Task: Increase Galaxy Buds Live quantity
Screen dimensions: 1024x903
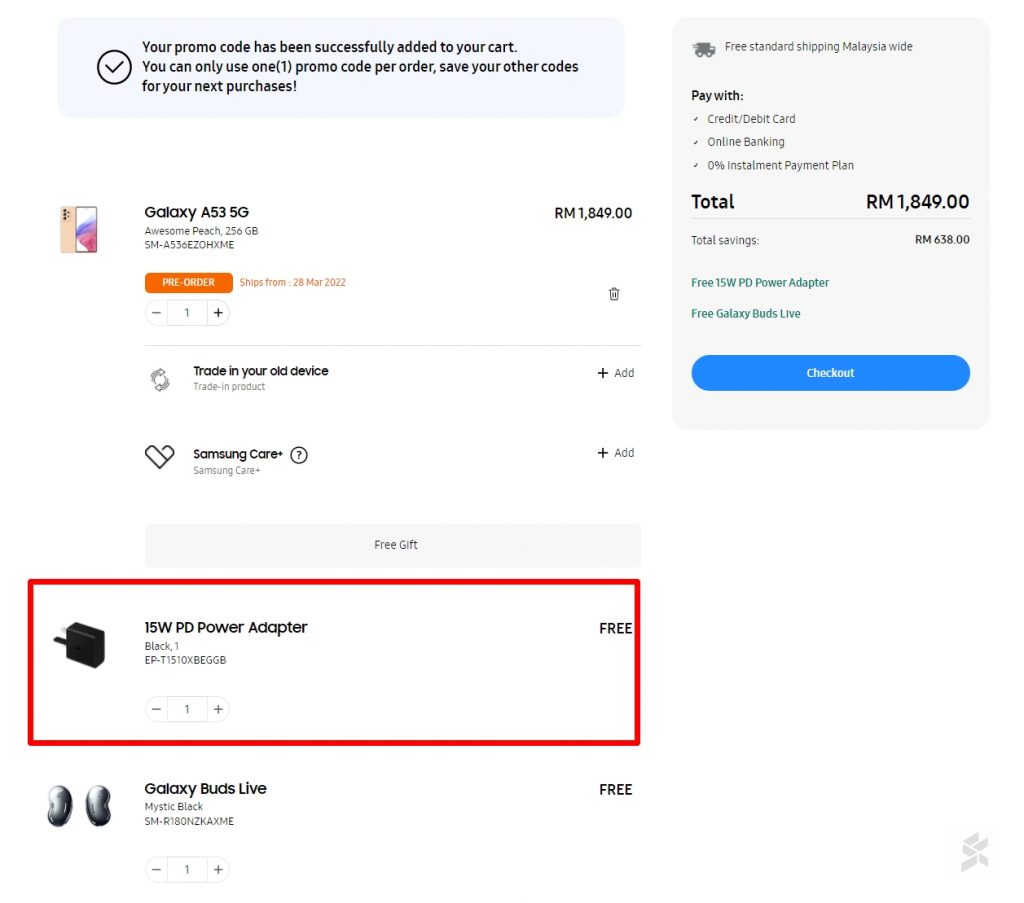Action: (218, 870)
